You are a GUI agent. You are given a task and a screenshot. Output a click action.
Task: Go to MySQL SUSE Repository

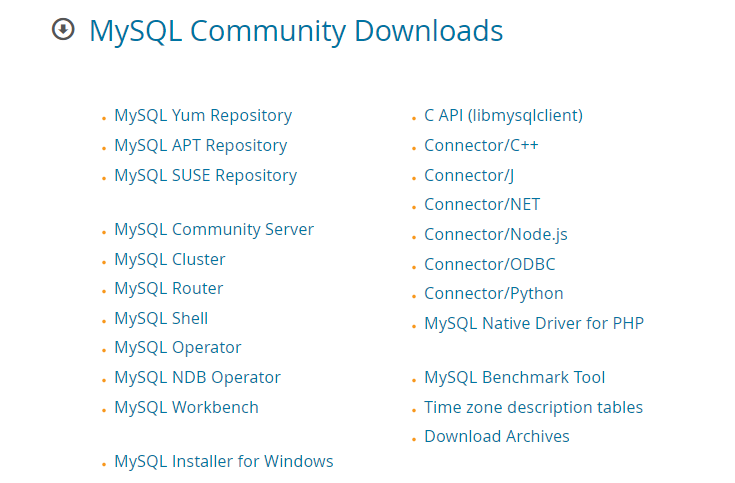206,175
